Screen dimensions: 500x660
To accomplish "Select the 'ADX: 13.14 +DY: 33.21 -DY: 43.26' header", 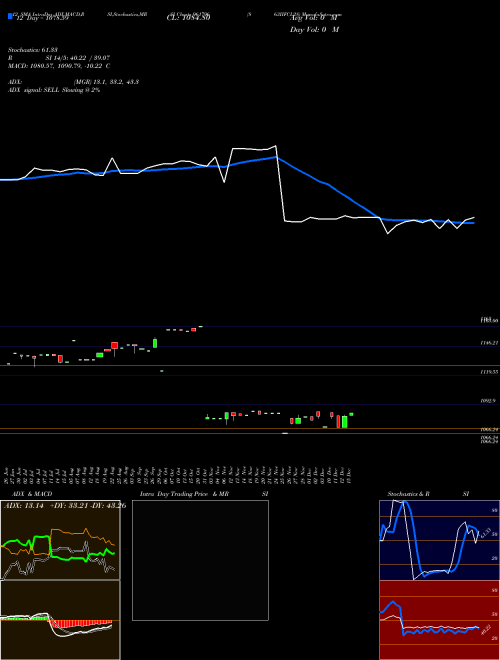I will coord(65,506).
